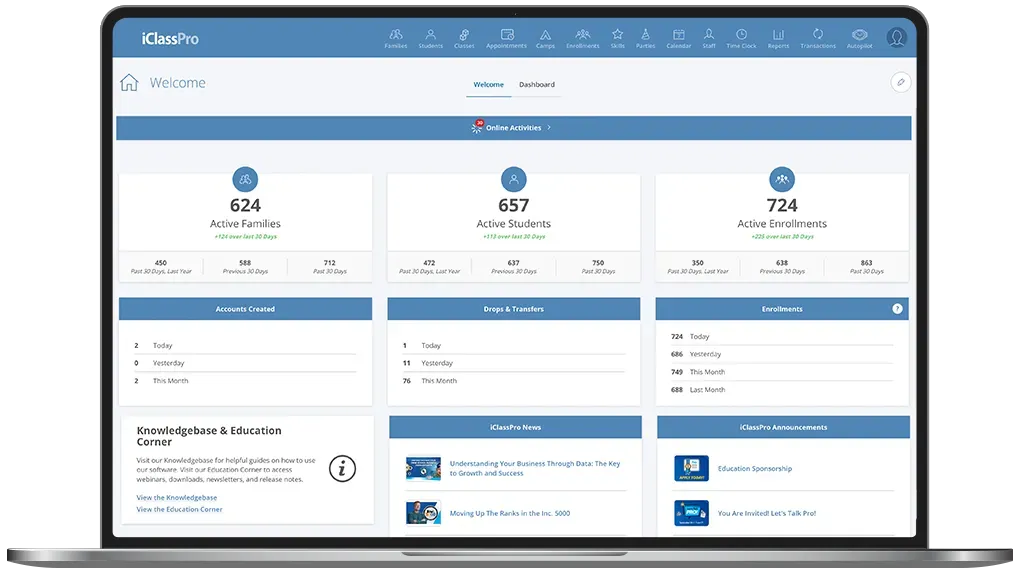Image resolution: width=1020 pixels, height=571 pixels.
Task: Click the Moving Up The Ranks news thumbnail
Action: click(423, 513)
